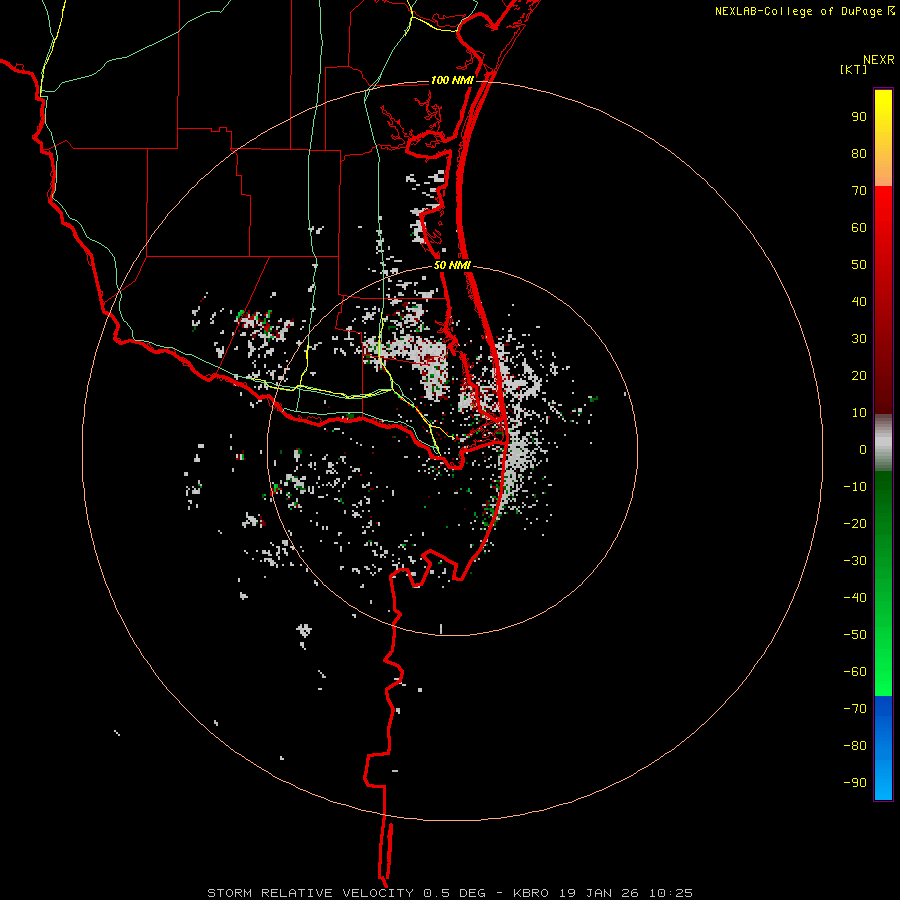Click the -90 value on velocity scale
The image size is (900, 900).
click(x=855, y=783)
